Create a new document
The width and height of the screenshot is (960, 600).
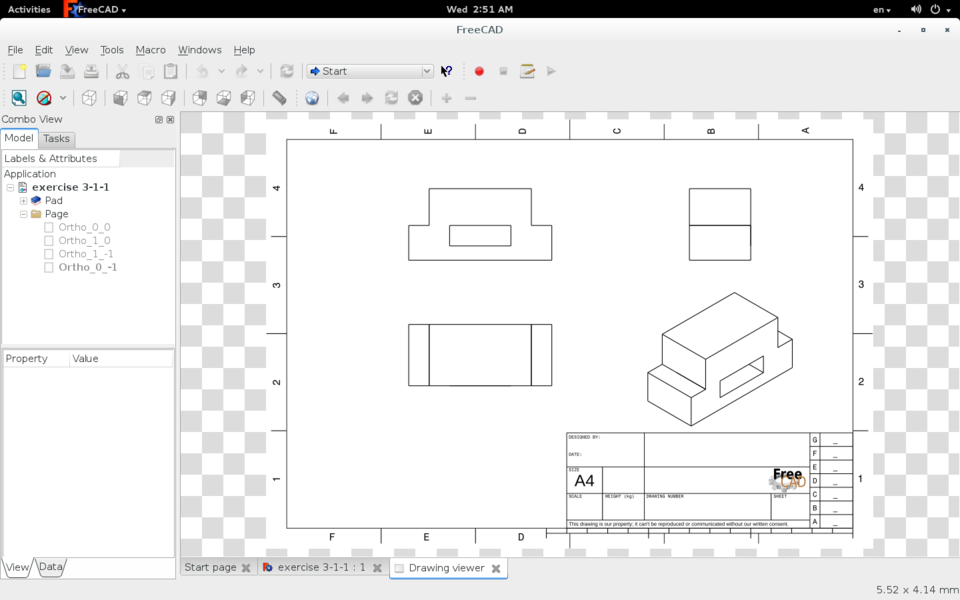(17, 71)
